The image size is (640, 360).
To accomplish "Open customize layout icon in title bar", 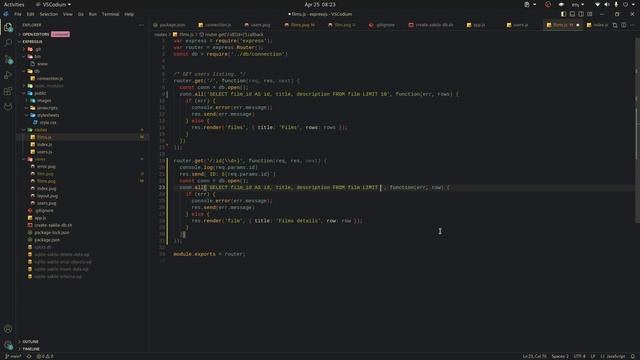I will tap(590, 14).
